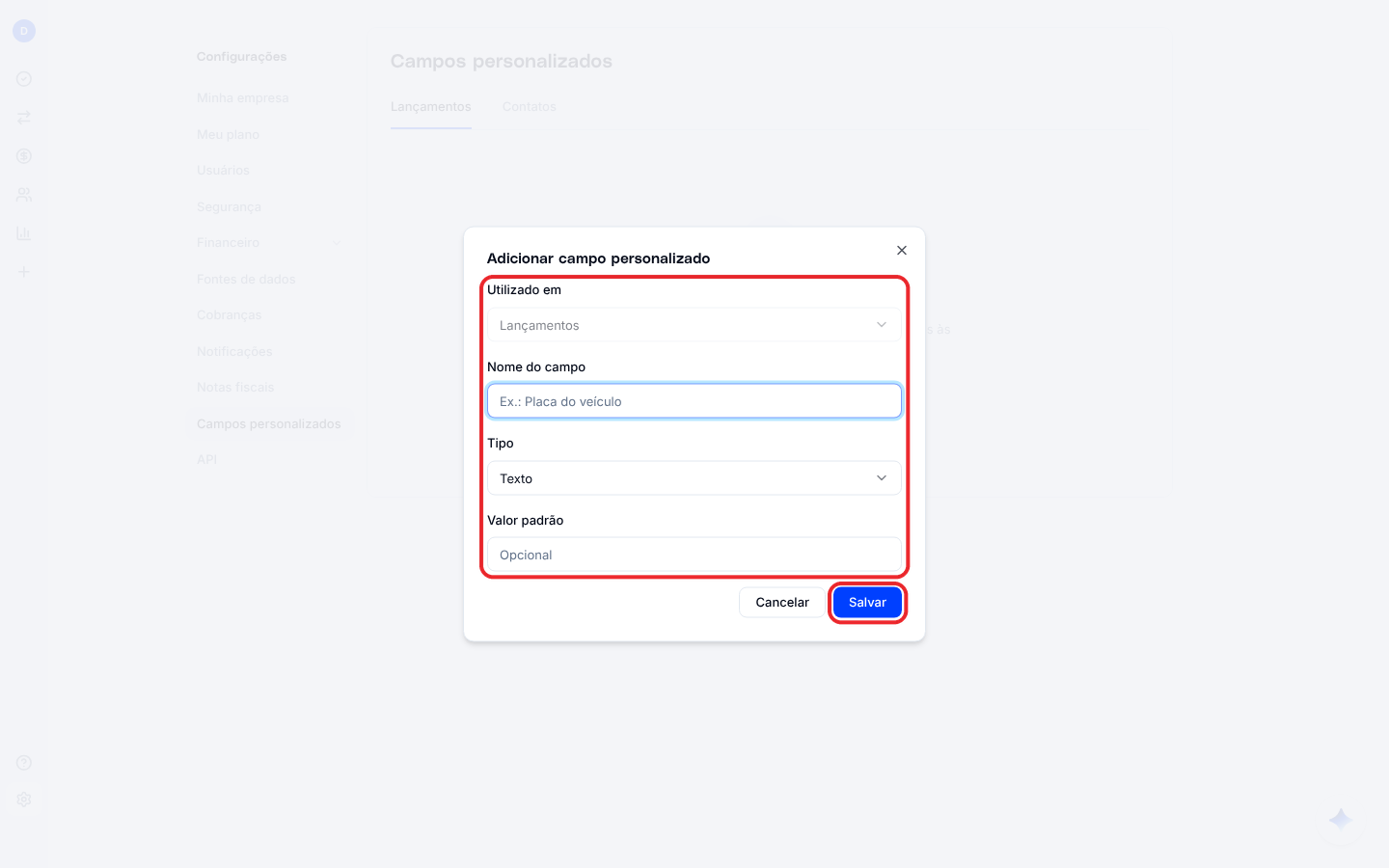Save the custom field with Salvar

click(x=867, y=602)
